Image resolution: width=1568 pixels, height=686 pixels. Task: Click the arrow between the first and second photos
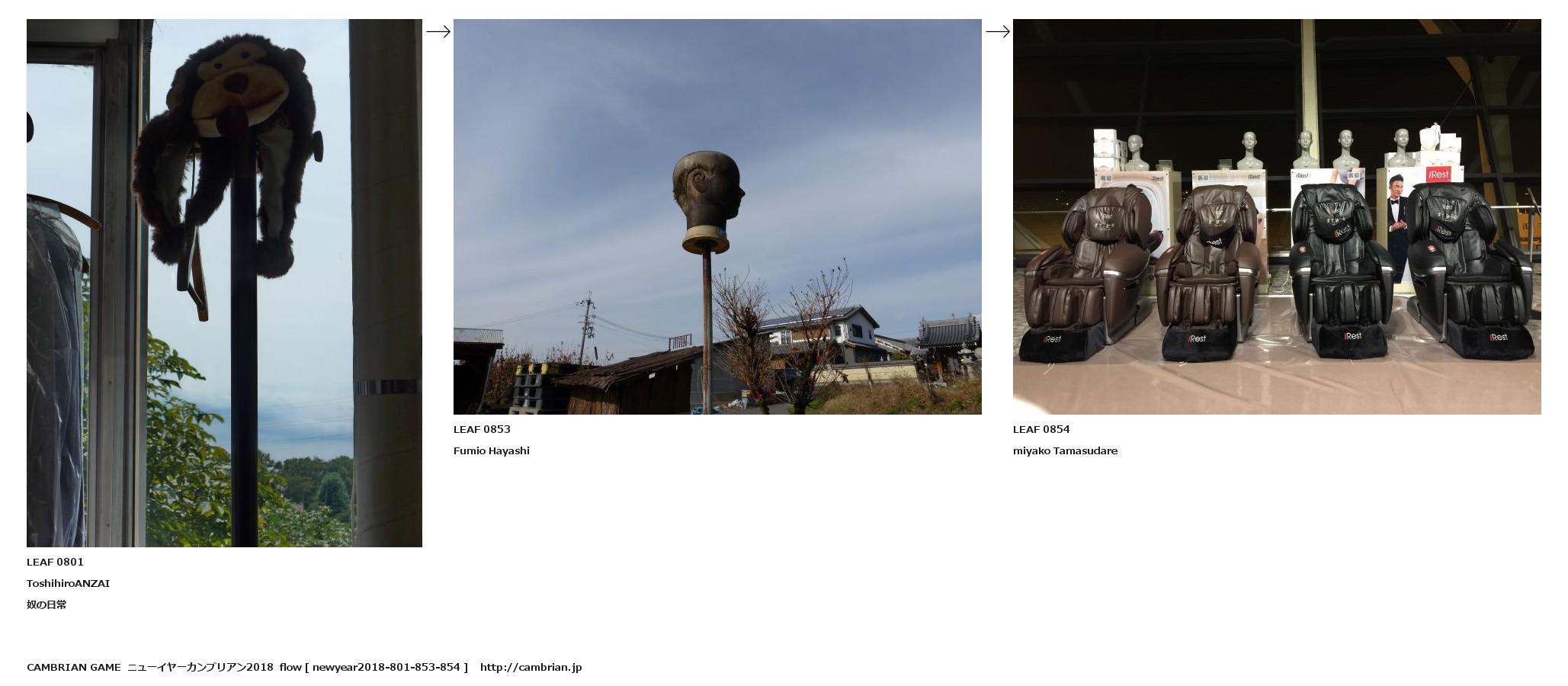[x=438, y=31]
